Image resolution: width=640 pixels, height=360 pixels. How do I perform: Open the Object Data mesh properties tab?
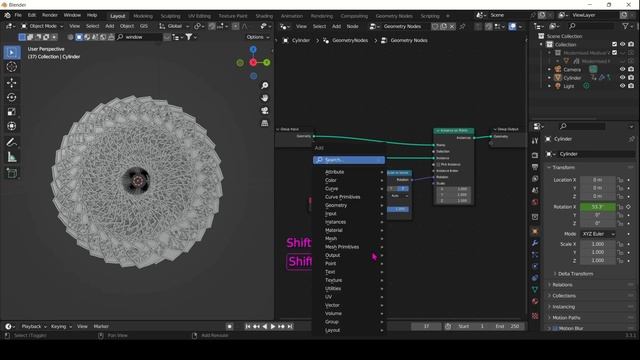535,289
